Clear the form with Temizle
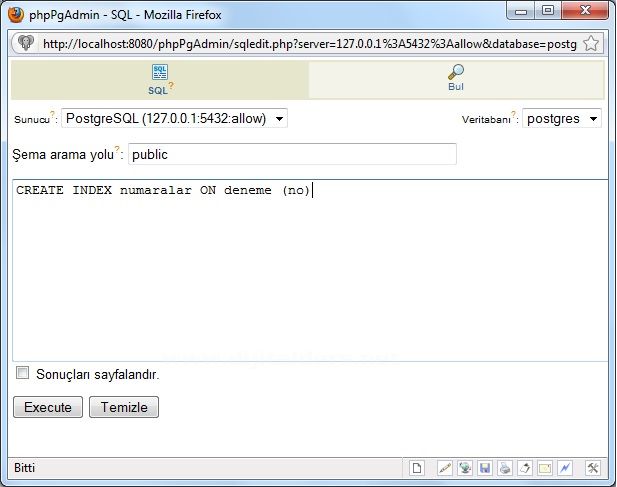Viewport: 617px width, 487px height. [124, 407]
